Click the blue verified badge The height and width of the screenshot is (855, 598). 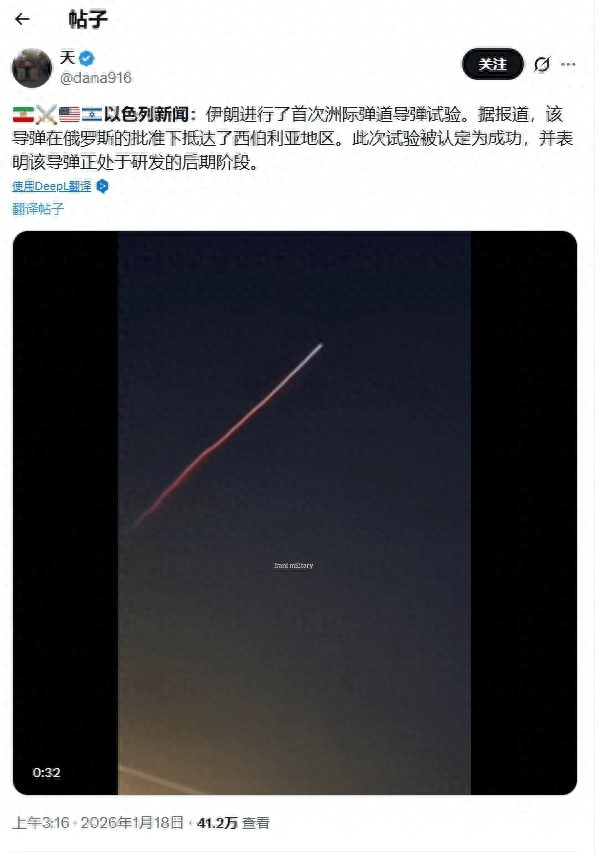point(87,58)
